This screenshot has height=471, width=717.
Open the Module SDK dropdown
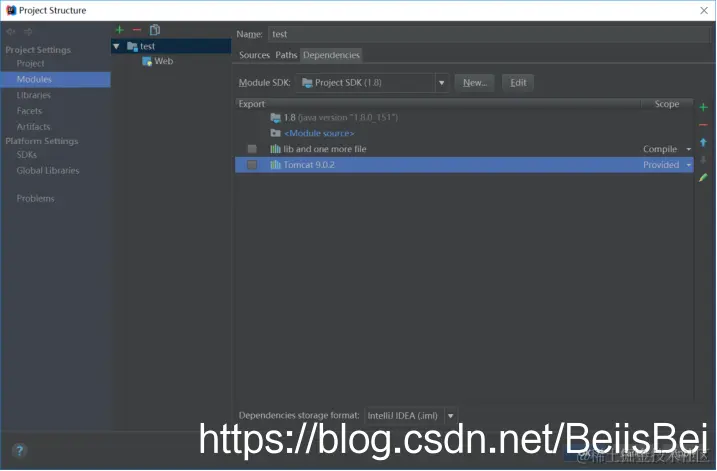tap(442, 83)
